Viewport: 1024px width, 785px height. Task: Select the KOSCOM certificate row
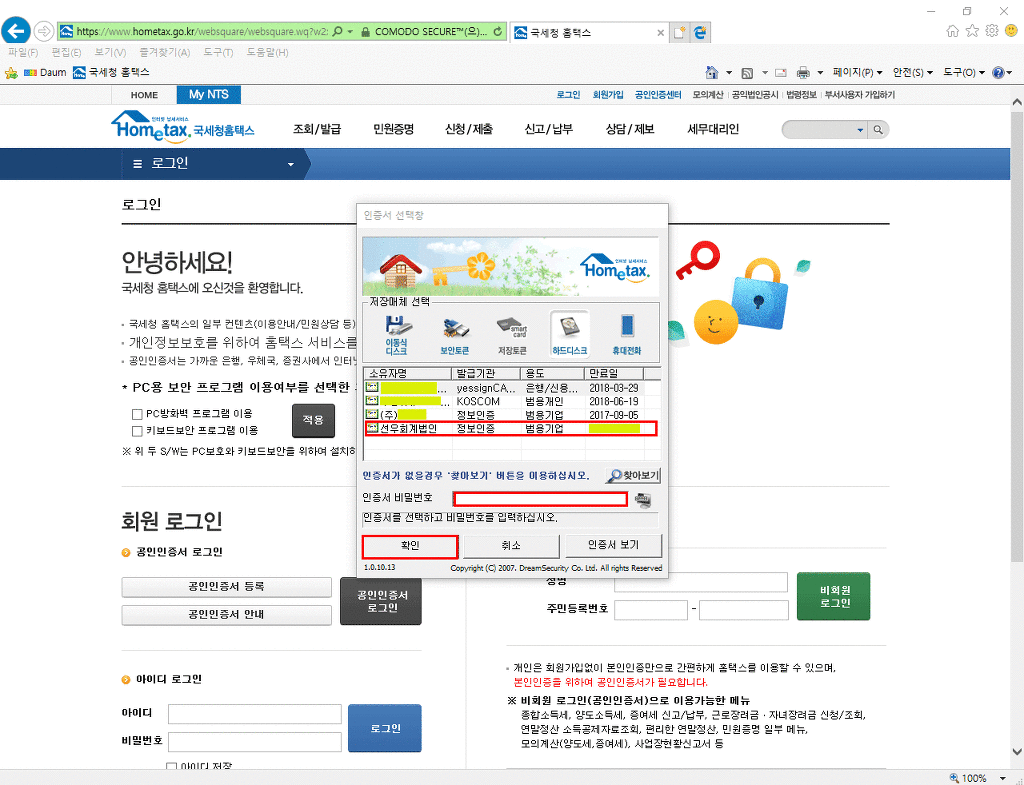pos(511,401)
